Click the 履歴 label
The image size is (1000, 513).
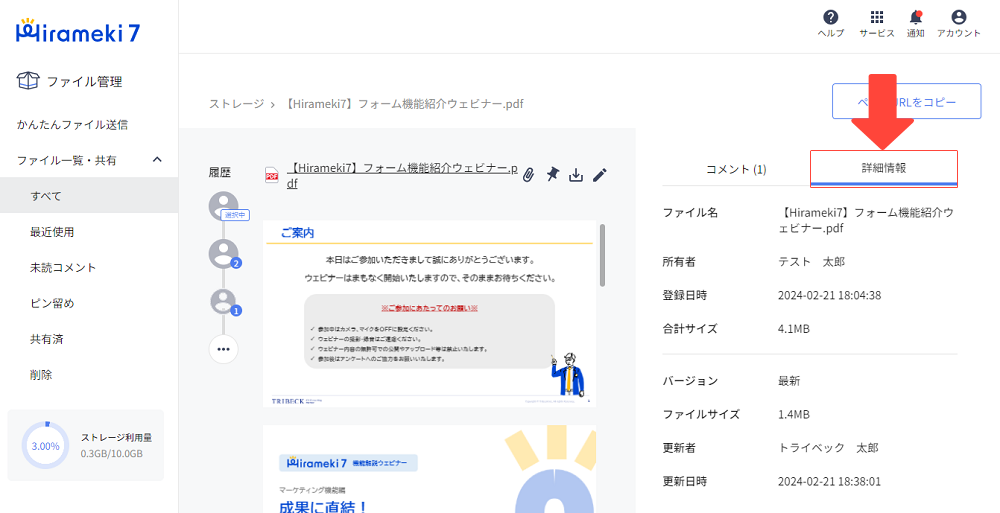219,172
